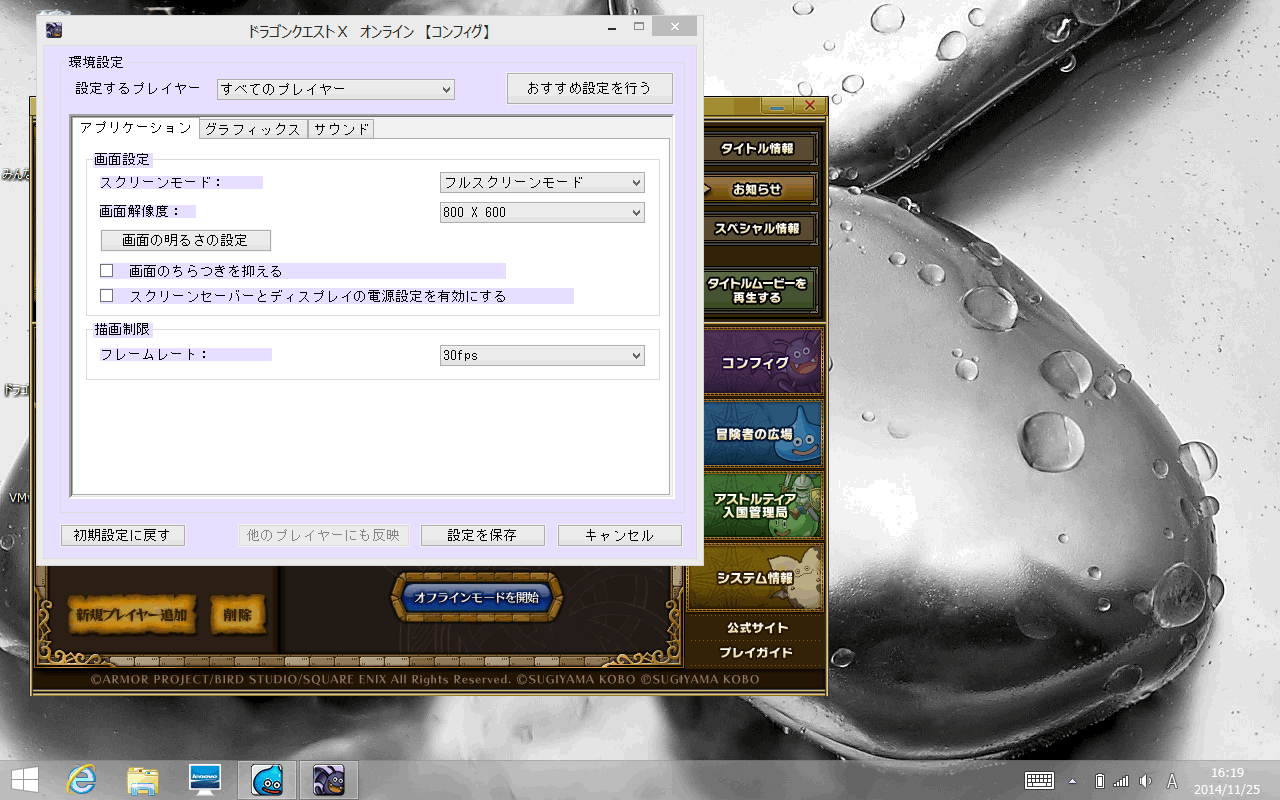Viewport: 1280px width, 800px height.
Task: Toggle screensaver and display power settings checkbox
Action: [107, 296]
